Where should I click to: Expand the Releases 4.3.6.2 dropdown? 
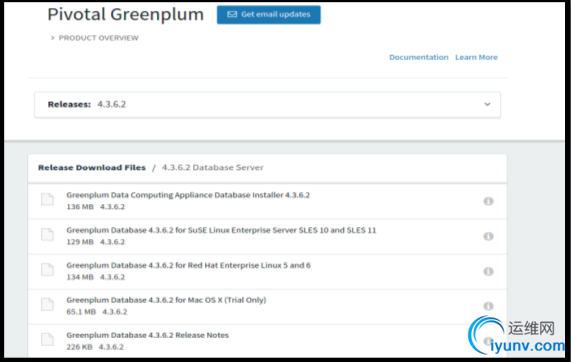click(x=267, y=105)
